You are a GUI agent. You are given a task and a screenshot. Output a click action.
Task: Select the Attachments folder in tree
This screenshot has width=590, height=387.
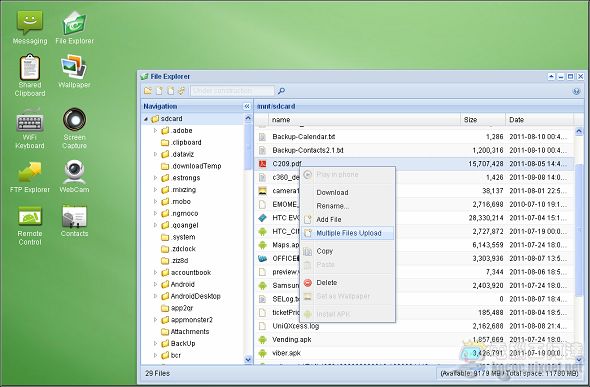(x=185, y=332)
